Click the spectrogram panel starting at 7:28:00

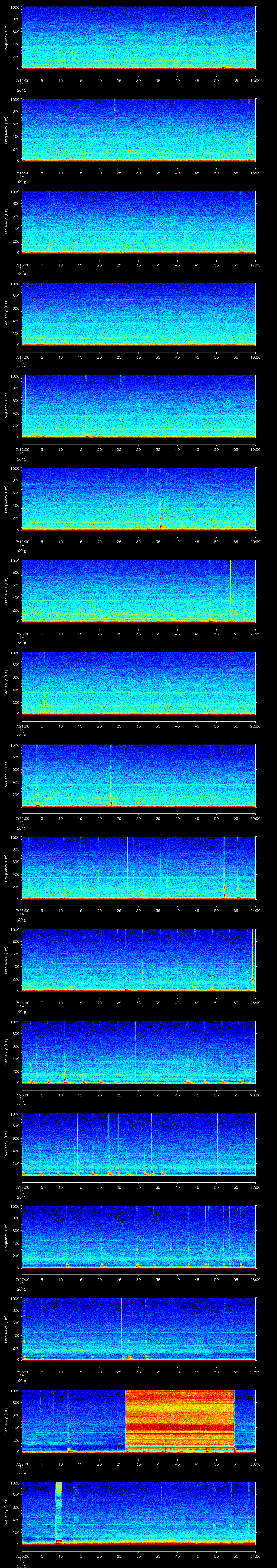tap(138, 1329)
